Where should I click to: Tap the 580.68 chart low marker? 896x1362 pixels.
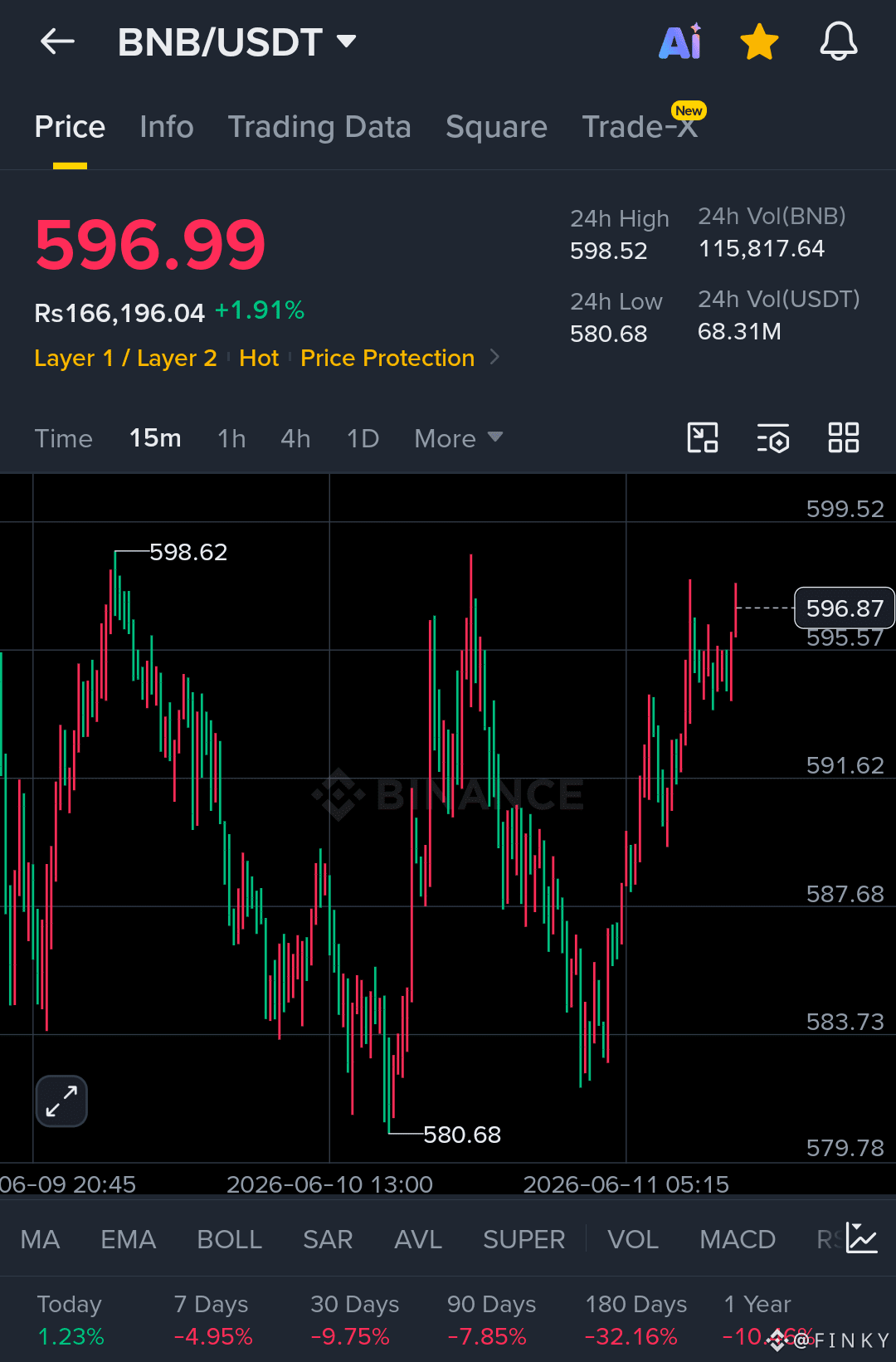462,1135
